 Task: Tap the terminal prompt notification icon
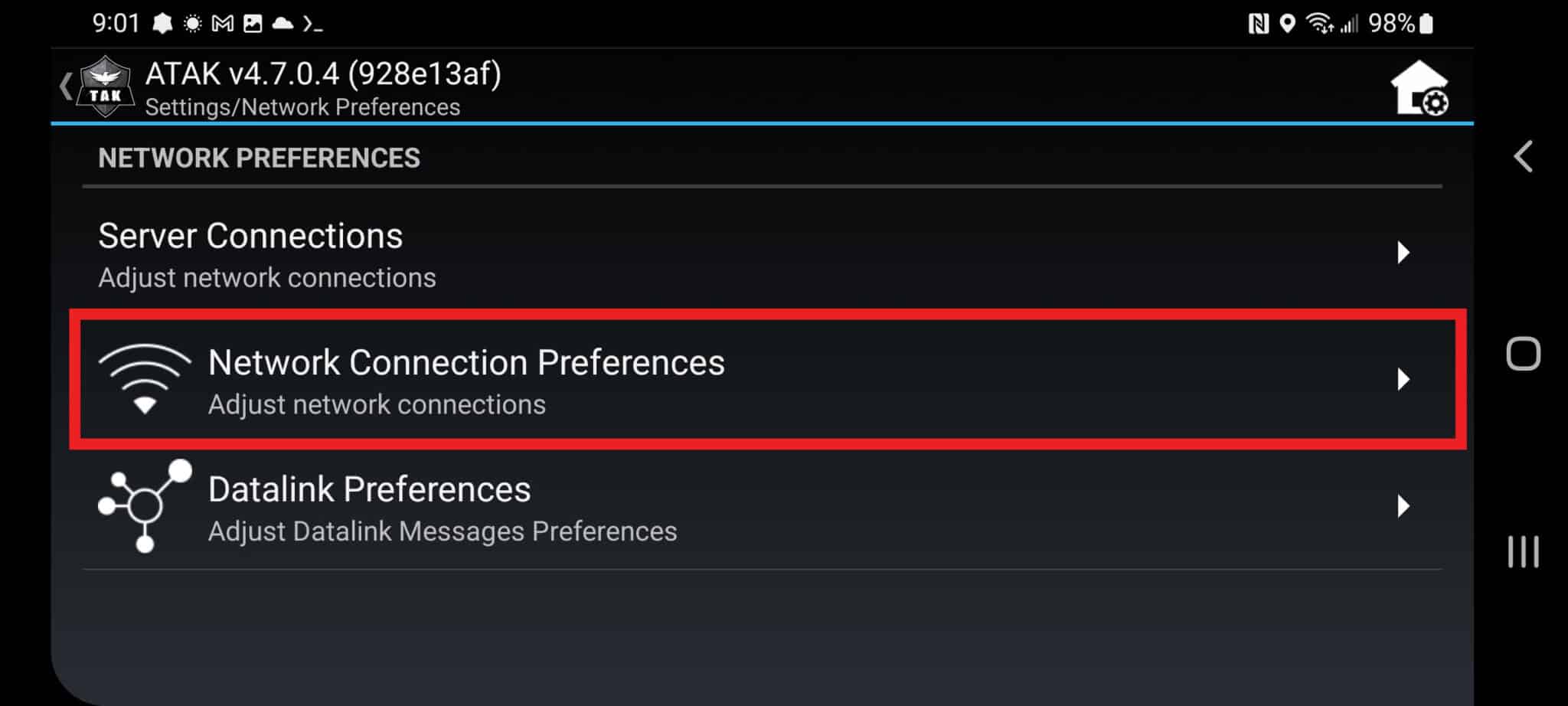point(312,24)
